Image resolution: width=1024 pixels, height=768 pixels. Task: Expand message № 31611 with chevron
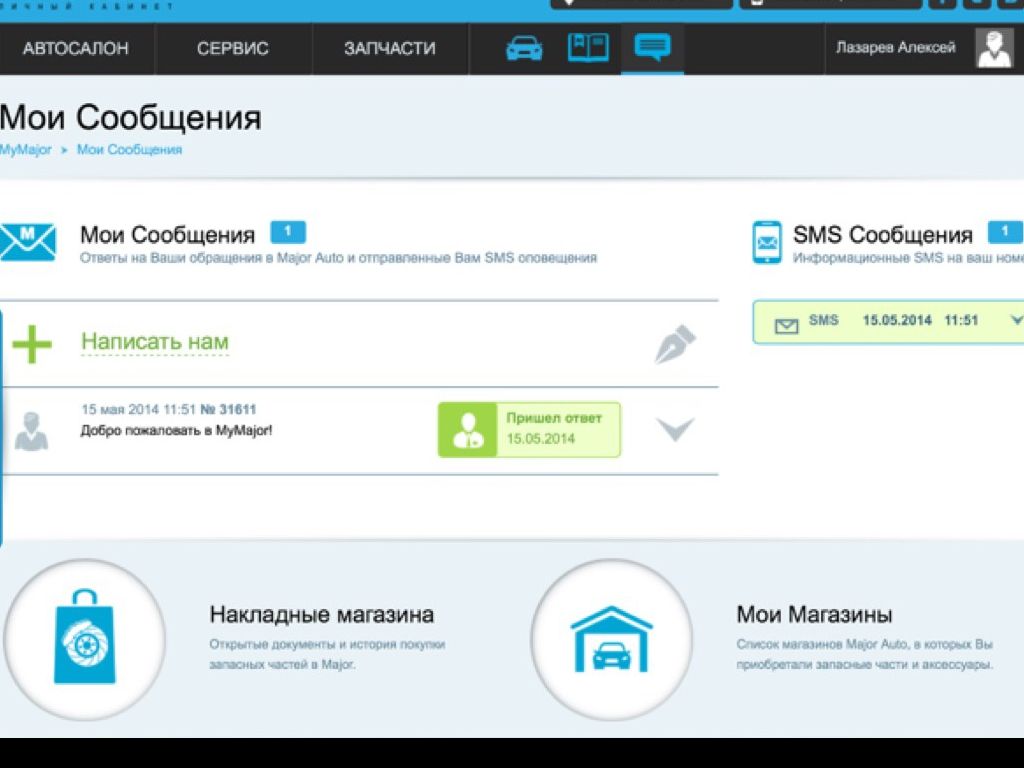point(675,430)
